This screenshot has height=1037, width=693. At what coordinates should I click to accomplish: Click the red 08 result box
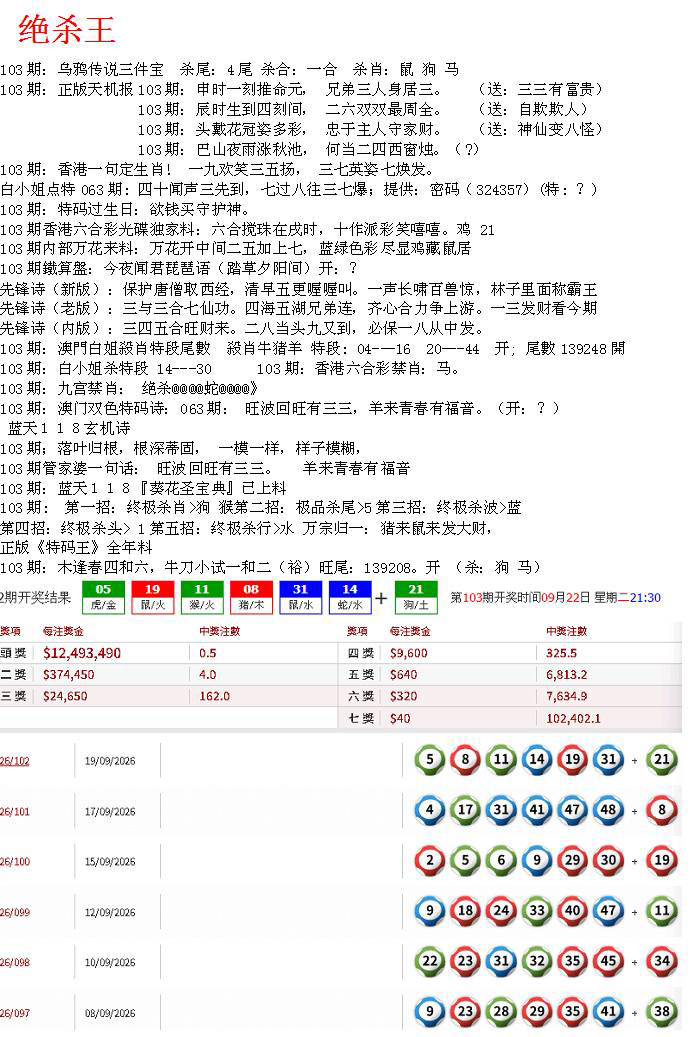tap(251, 597)
